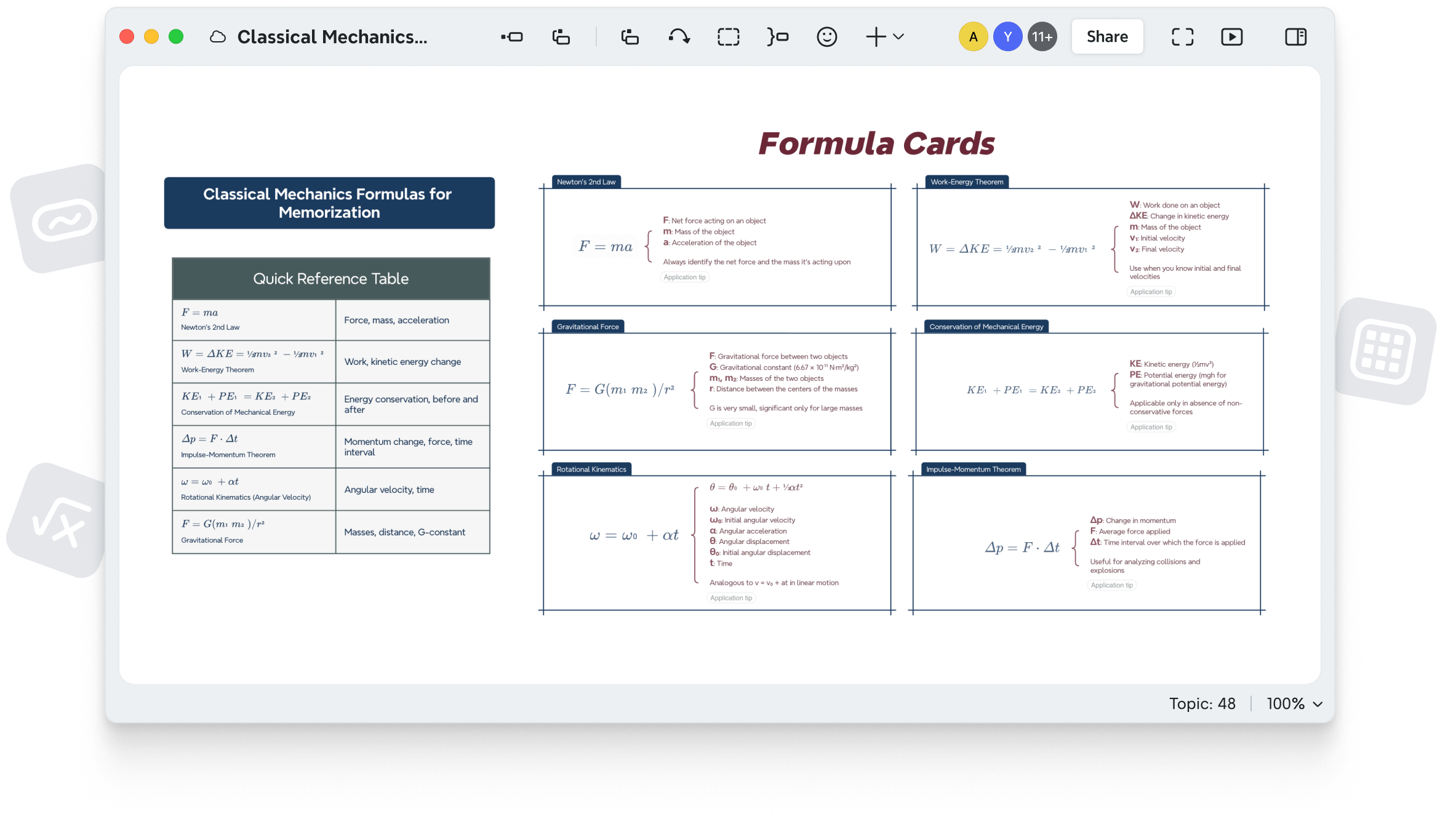Show the 11+ collaborators list
The width and height of the screenshot is (1440, 840).
tap(1042, 36)
